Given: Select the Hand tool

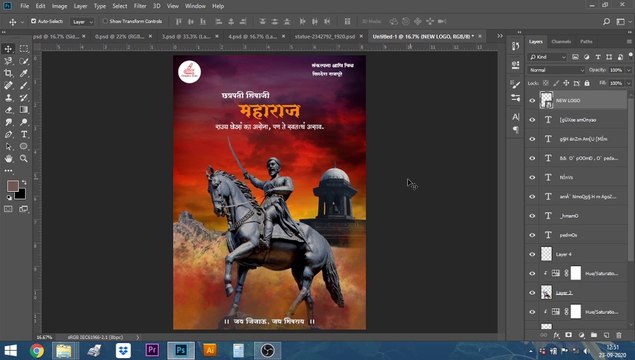Looking at the screenshot, I should (x=8, y=158).
